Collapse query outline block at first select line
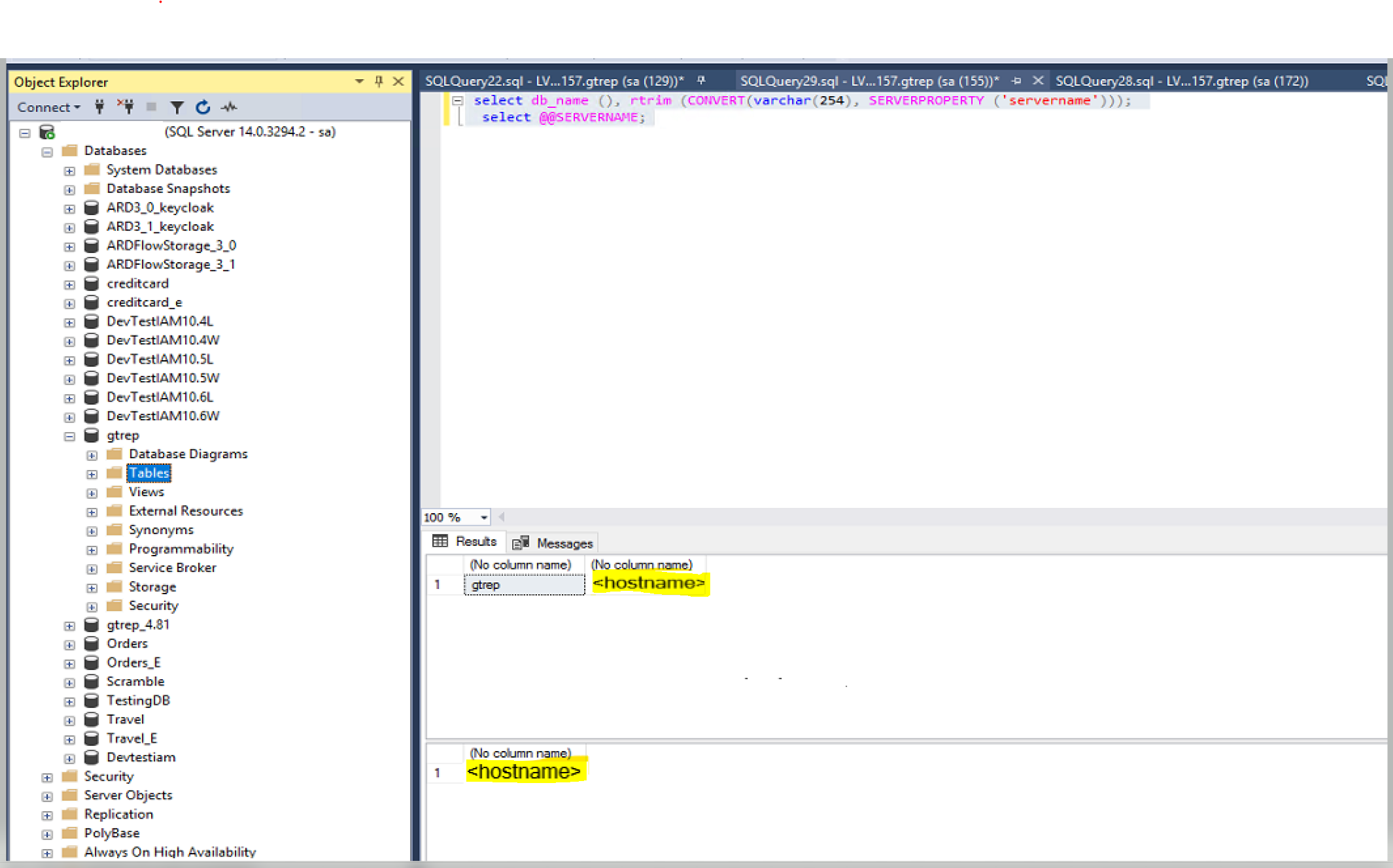Viewport: 1393px width, 868px height. (x=458, y=101)
